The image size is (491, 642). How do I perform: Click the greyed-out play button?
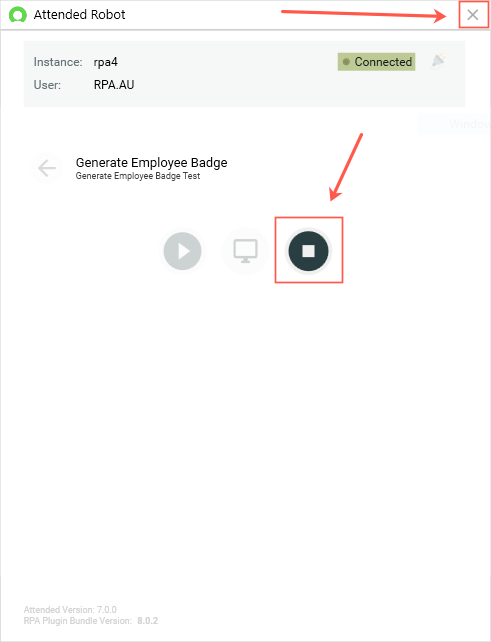click(x=182, y=251)
